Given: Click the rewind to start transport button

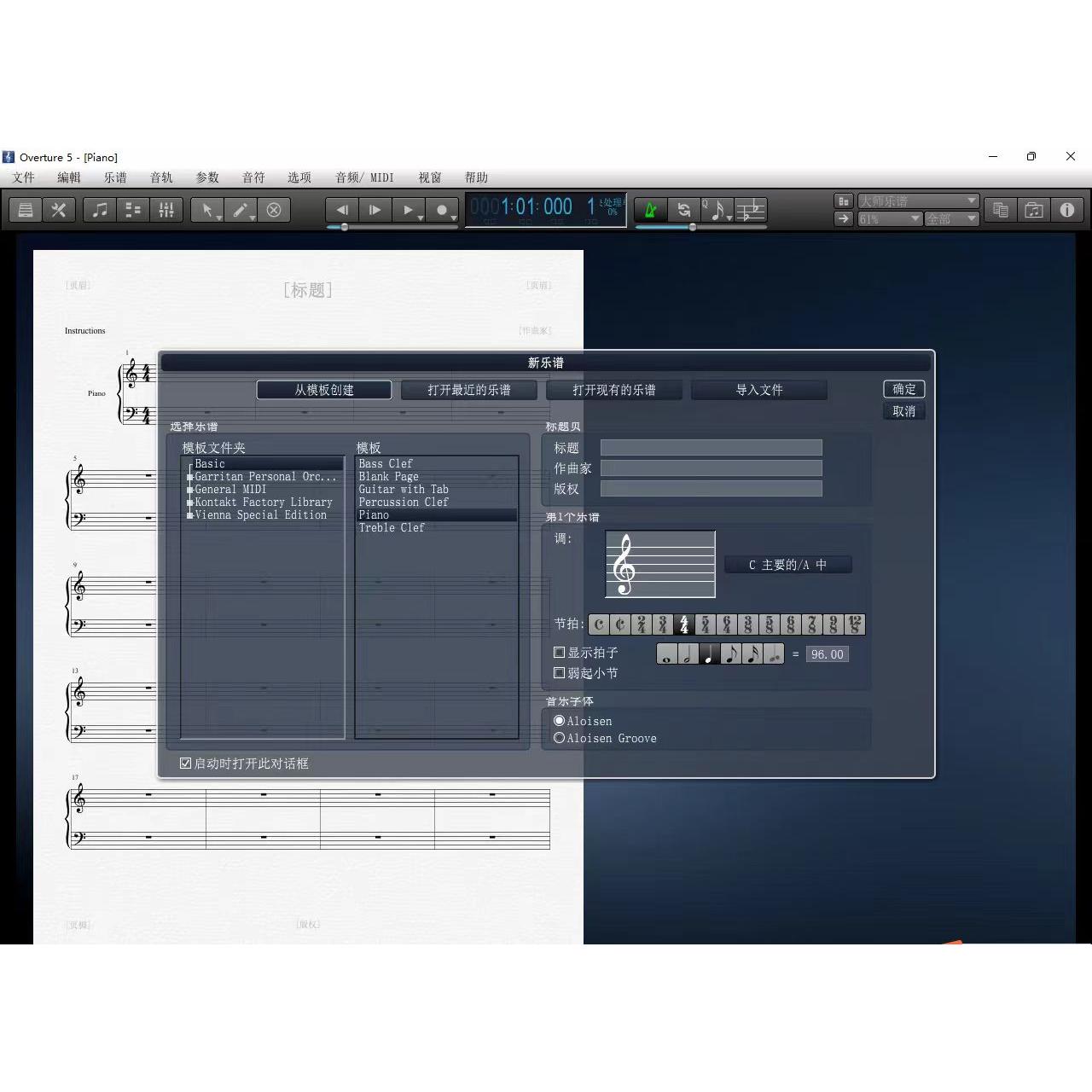Looking at the screenshot, I should [x=342, y=210].
